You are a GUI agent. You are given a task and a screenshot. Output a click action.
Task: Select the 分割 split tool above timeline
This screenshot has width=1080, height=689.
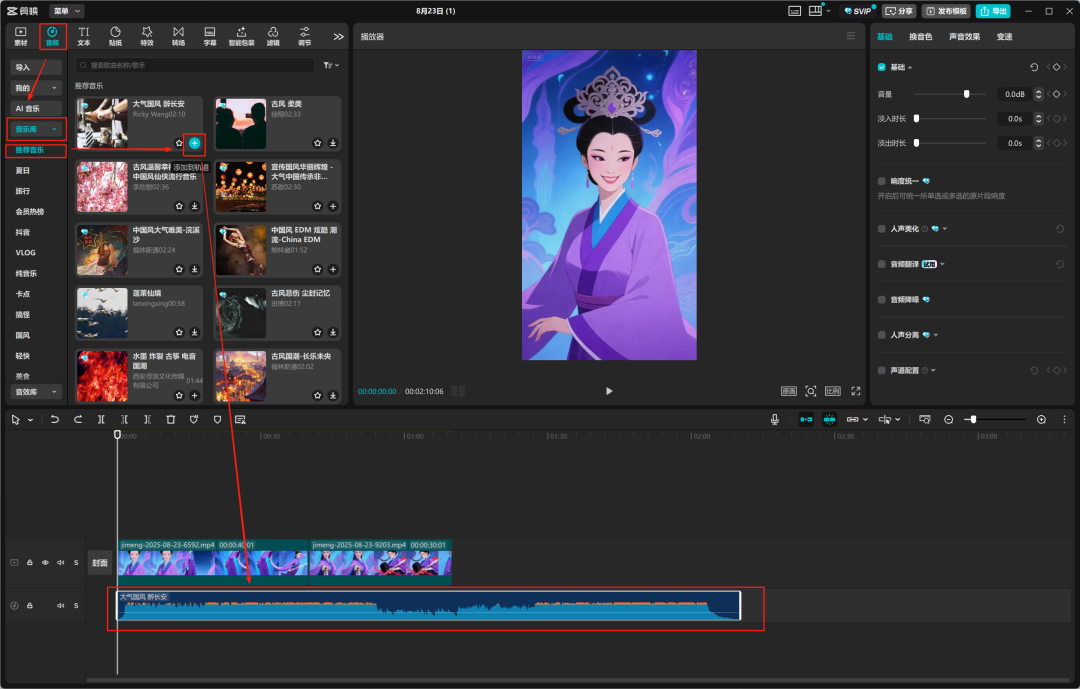click(101, 419)
